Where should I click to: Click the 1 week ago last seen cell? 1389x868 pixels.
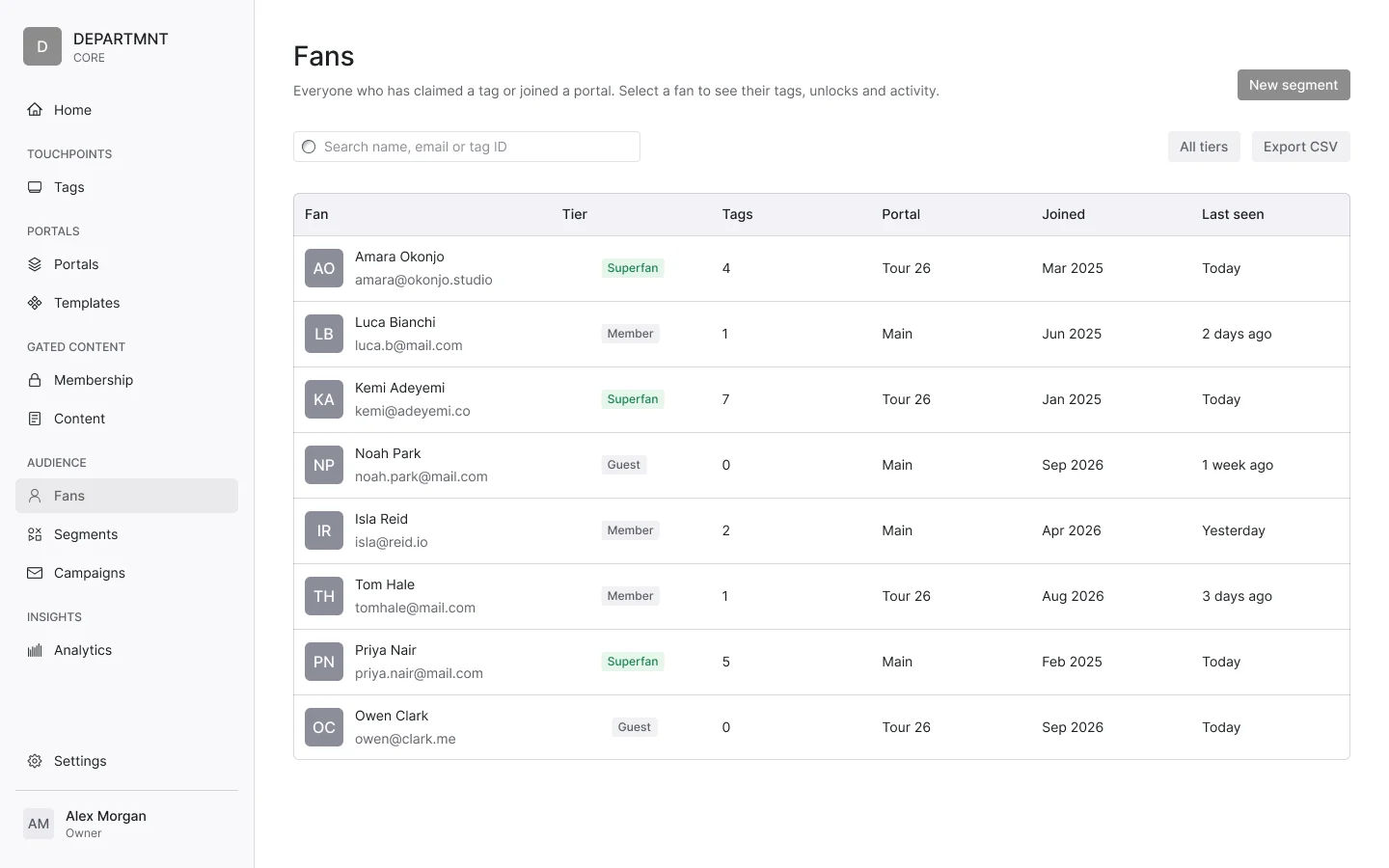(x=1238, y=465)
